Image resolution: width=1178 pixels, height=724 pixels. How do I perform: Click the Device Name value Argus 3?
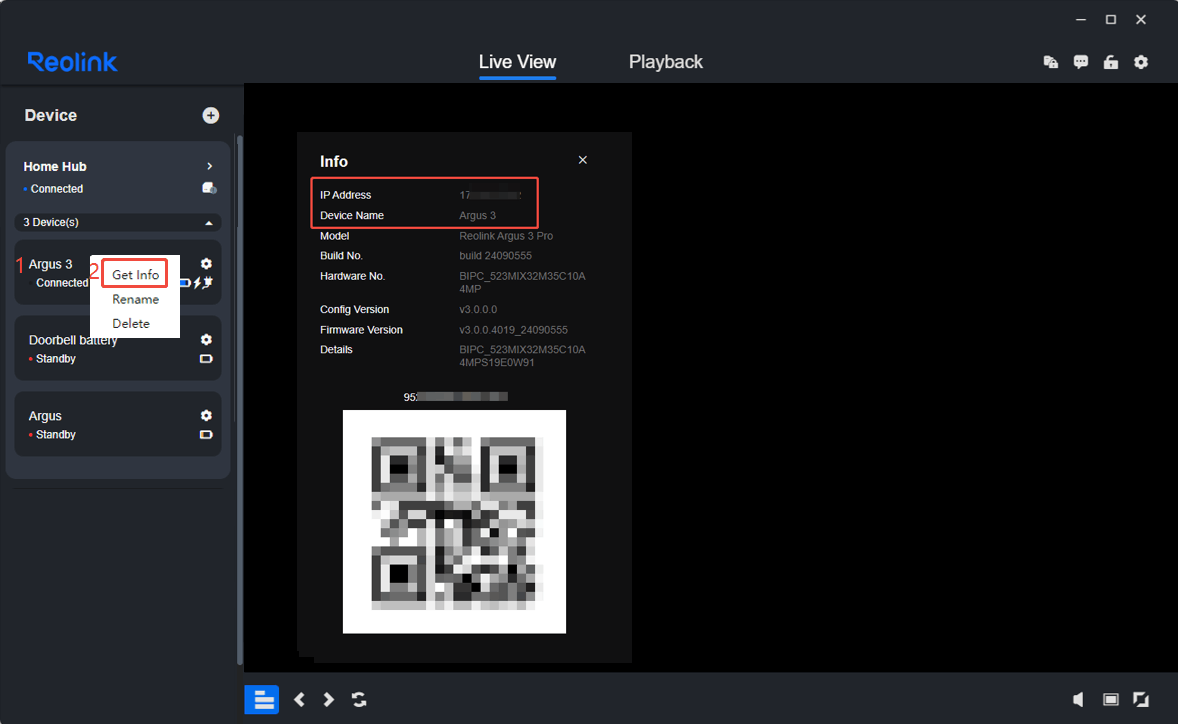click(477, 216)
